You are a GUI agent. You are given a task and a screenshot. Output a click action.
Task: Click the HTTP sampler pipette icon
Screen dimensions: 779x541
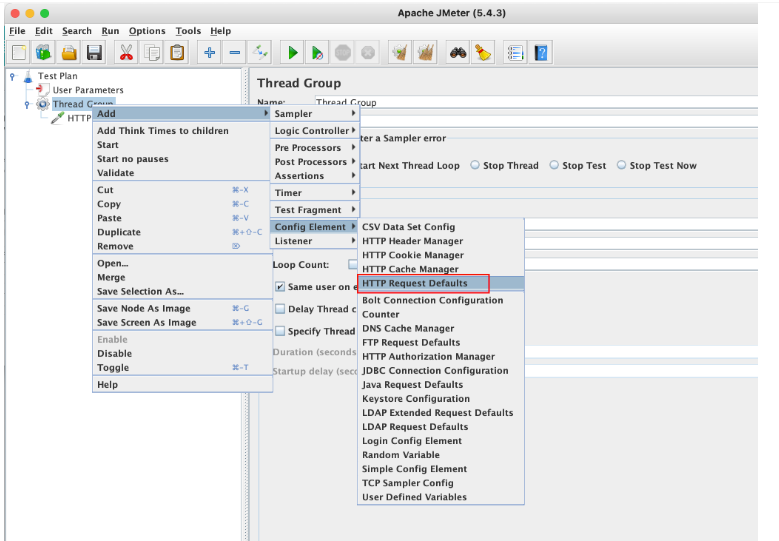tap(58, 118)
